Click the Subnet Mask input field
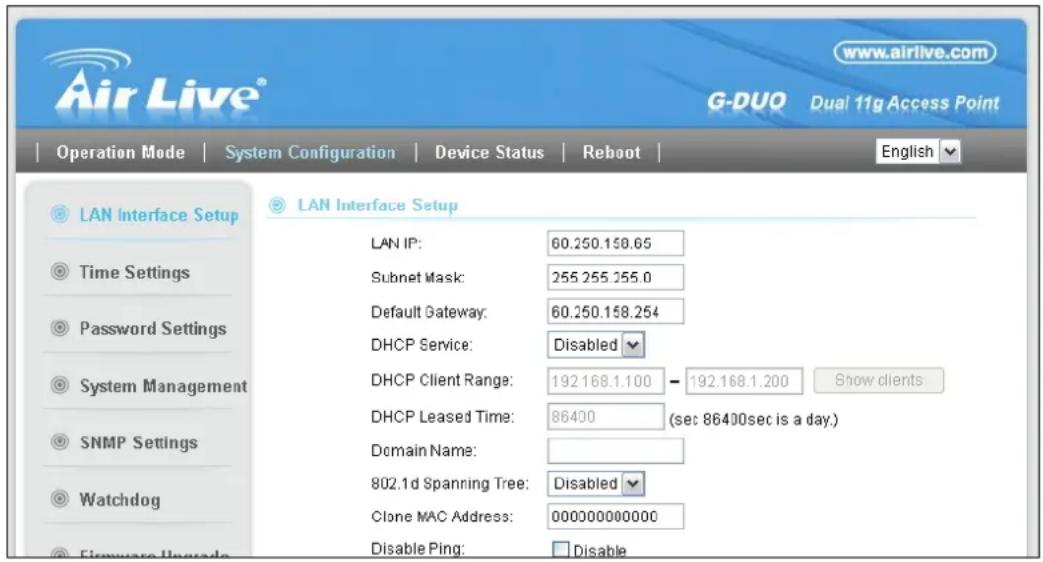1043x562 pixels. coord(615,277)
